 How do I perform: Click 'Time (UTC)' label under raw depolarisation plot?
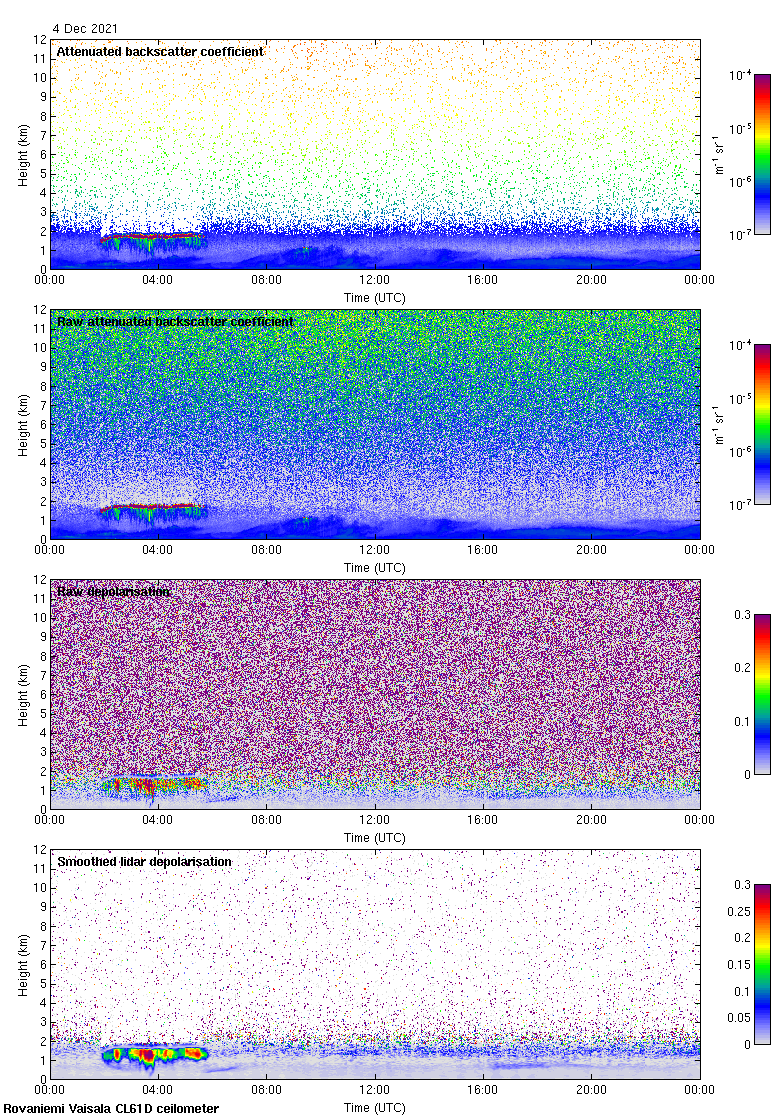[x=374, y=838]
